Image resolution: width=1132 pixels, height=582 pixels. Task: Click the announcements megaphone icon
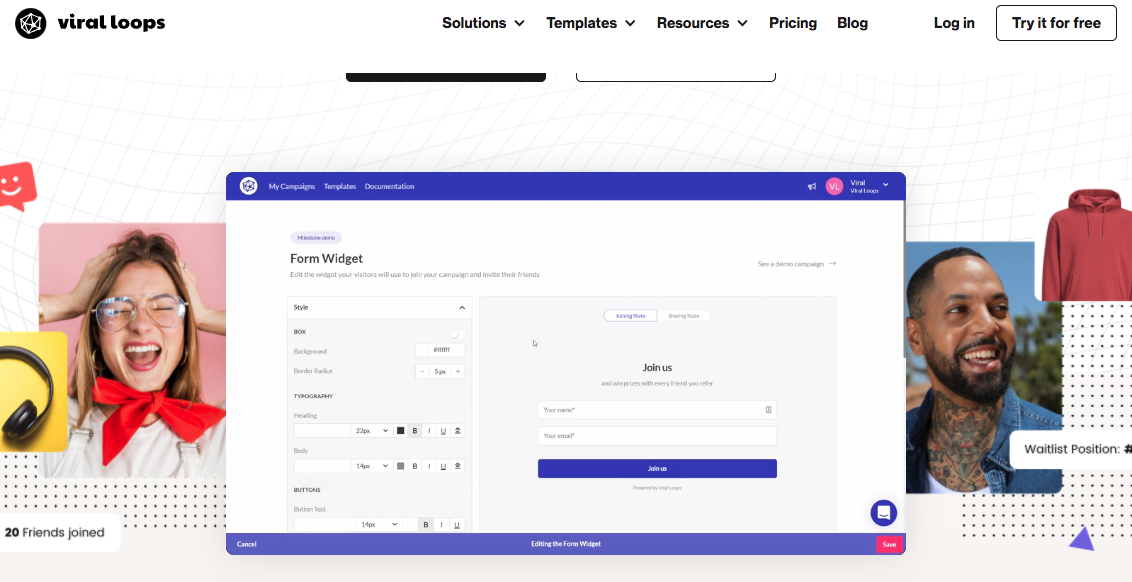[812, 186]
